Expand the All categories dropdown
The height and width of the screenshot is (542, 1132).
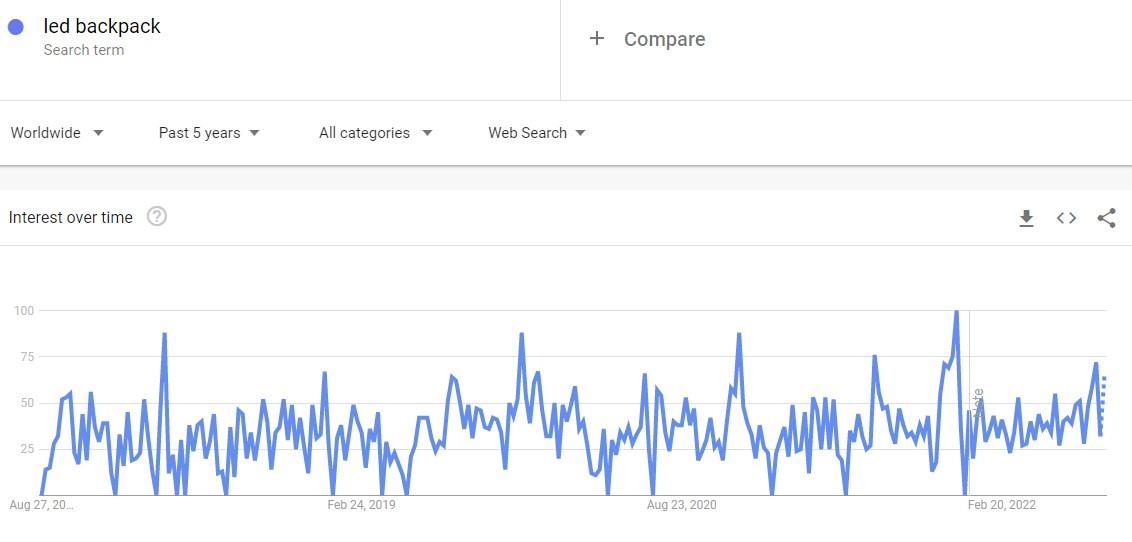[376, 133]
